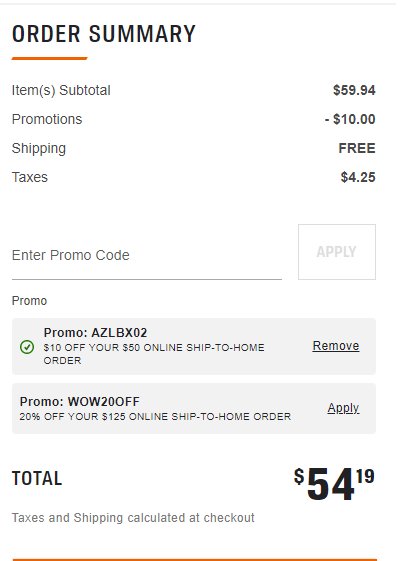Click the 20% off $125 order description
The height and width of the screenshot is (561, 400).
155,417
